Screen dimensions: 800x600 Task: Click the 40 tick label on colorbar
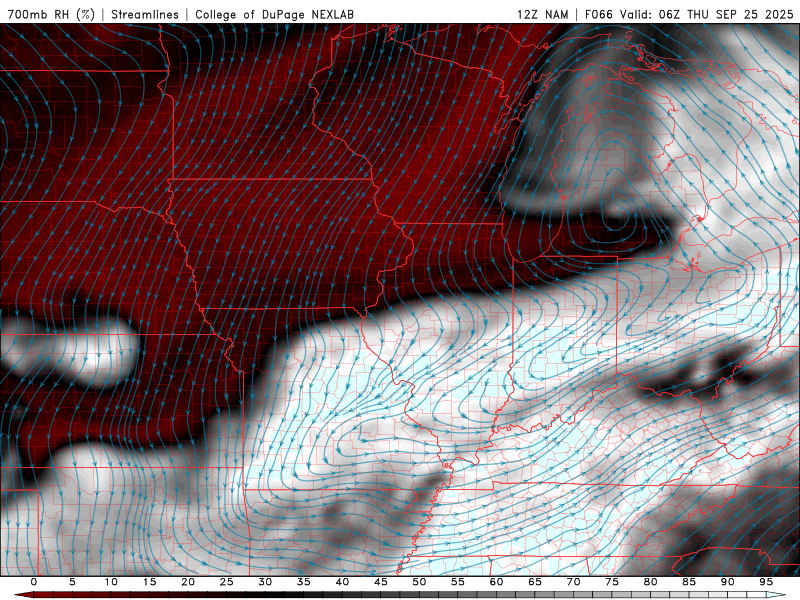point(342,582)
